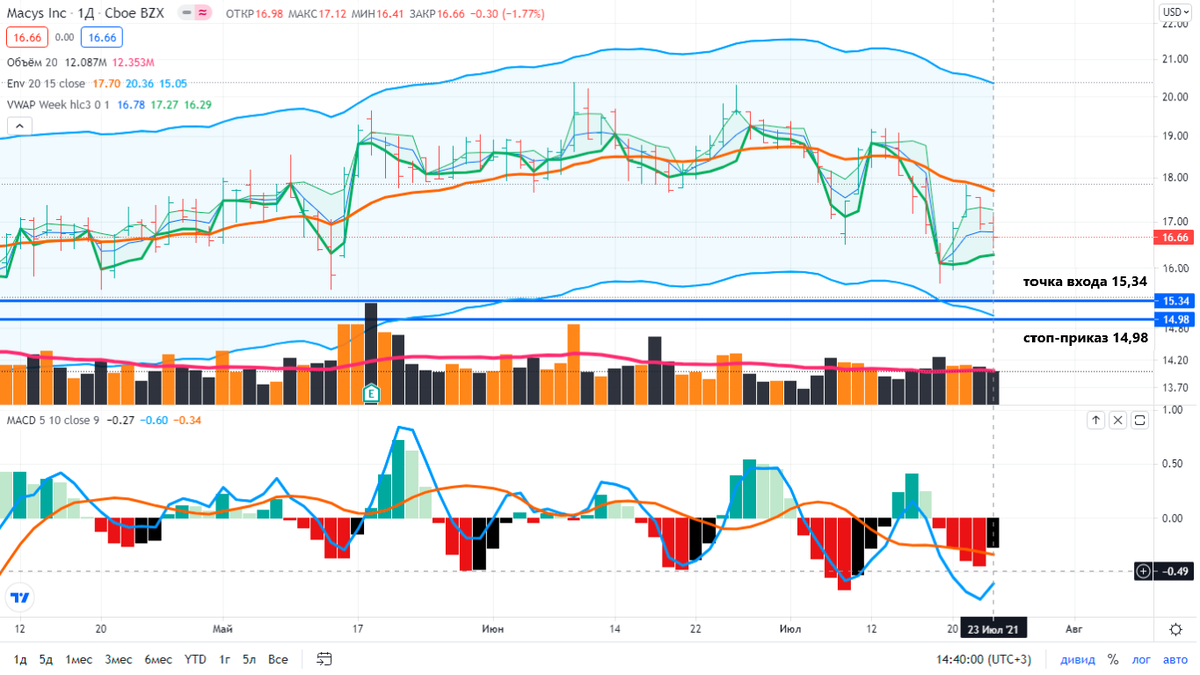Click the MACD signal value -0.34
Image resolution: width=1200 pixels, height=675 pixels.
click(x=187, y=420)
